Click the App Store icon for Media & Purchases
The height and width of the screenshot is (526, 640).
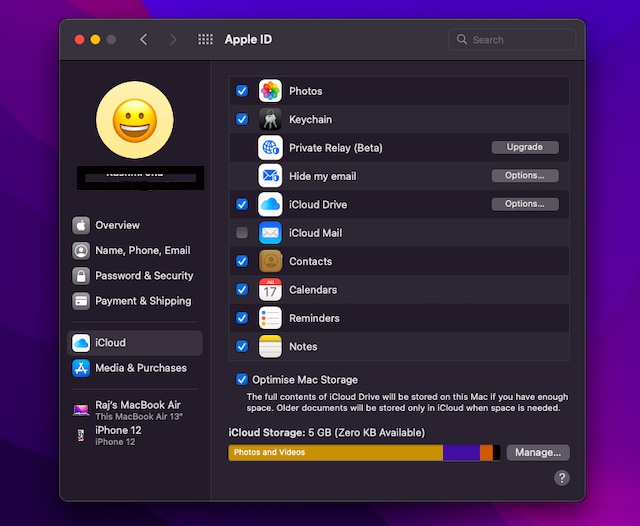click(81, 368)
